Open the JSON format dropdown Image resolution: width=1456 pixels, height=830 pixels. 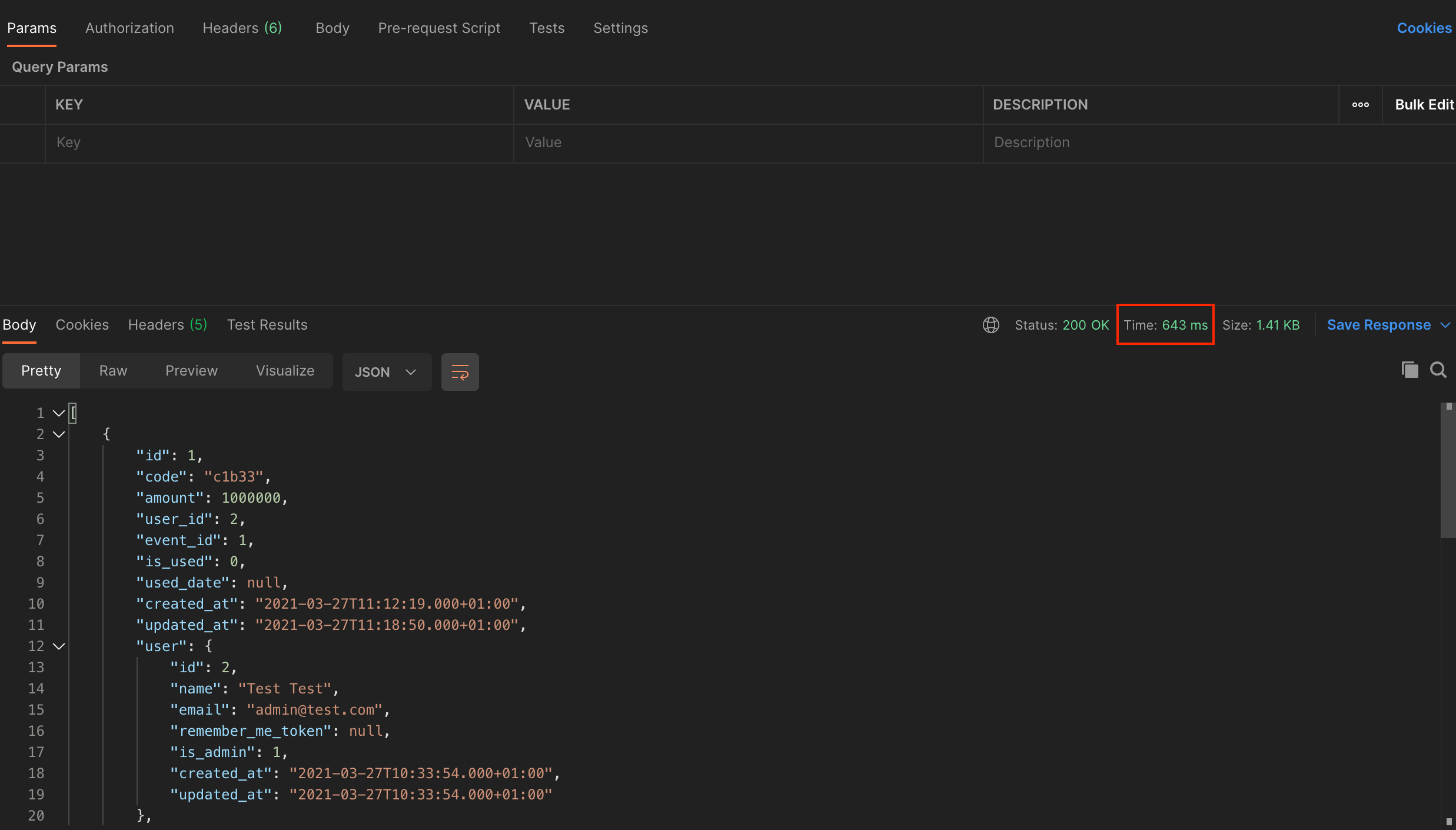click(387, 372)
